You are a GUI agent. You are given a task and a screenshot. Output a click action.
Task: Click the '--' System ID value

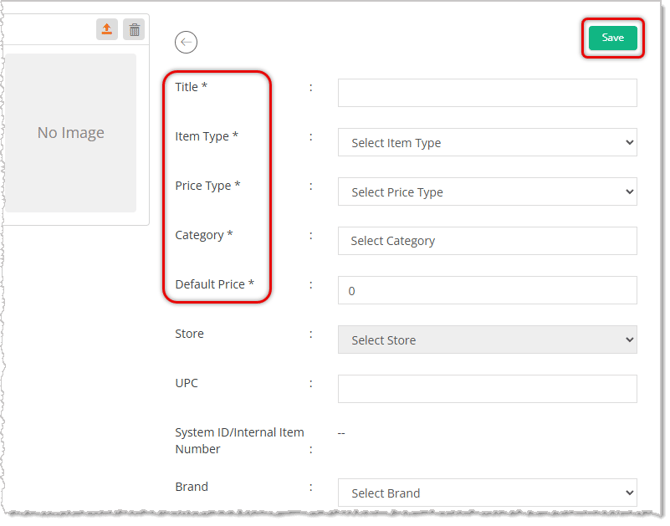[x=341, y=433]
